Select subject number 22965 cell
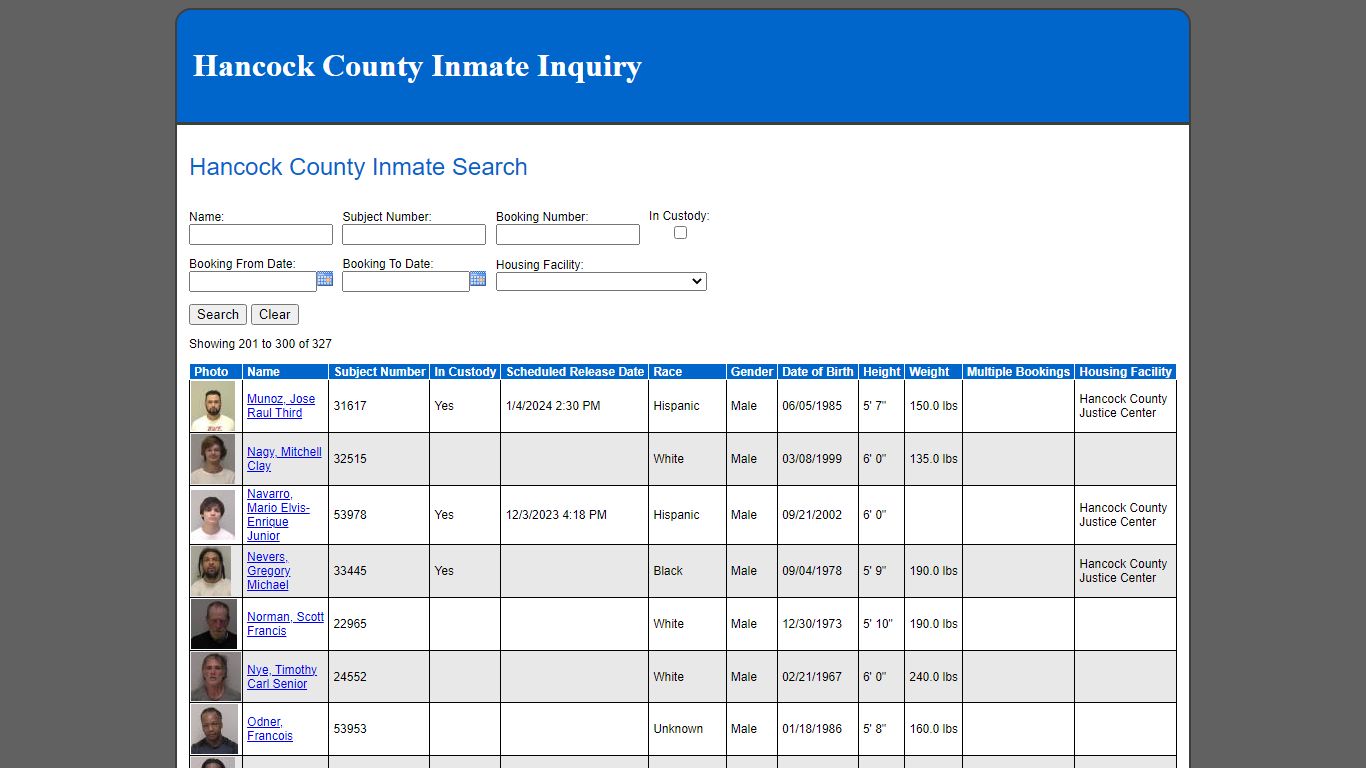Screen dimensions: 1366x768 click(379, 624)
